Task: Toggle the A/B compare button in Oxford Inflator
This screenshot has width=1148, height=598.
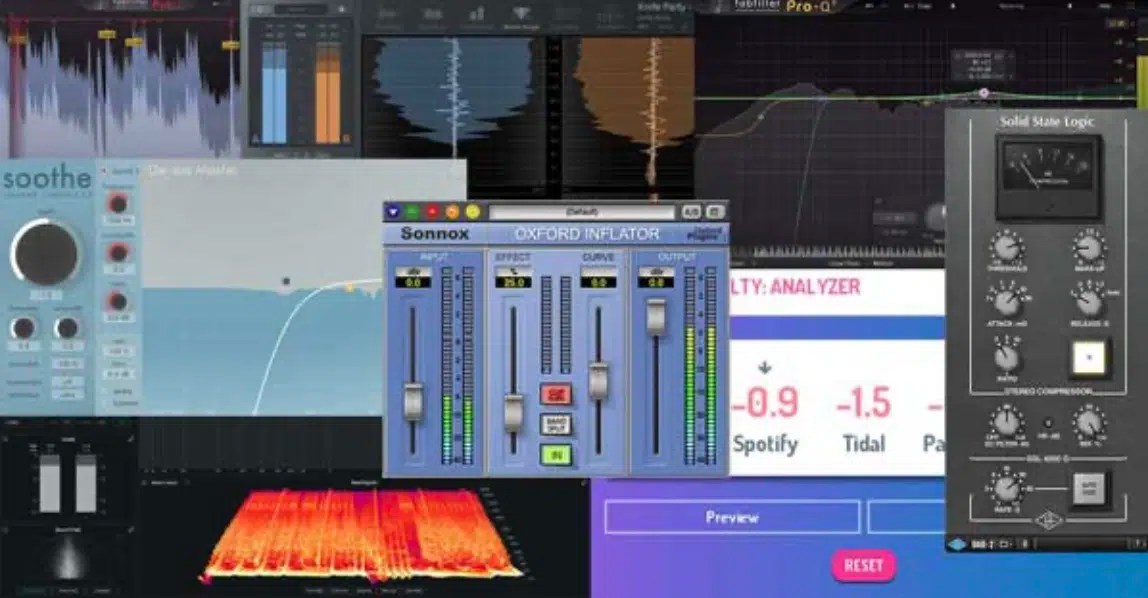Action: point(690,212)
